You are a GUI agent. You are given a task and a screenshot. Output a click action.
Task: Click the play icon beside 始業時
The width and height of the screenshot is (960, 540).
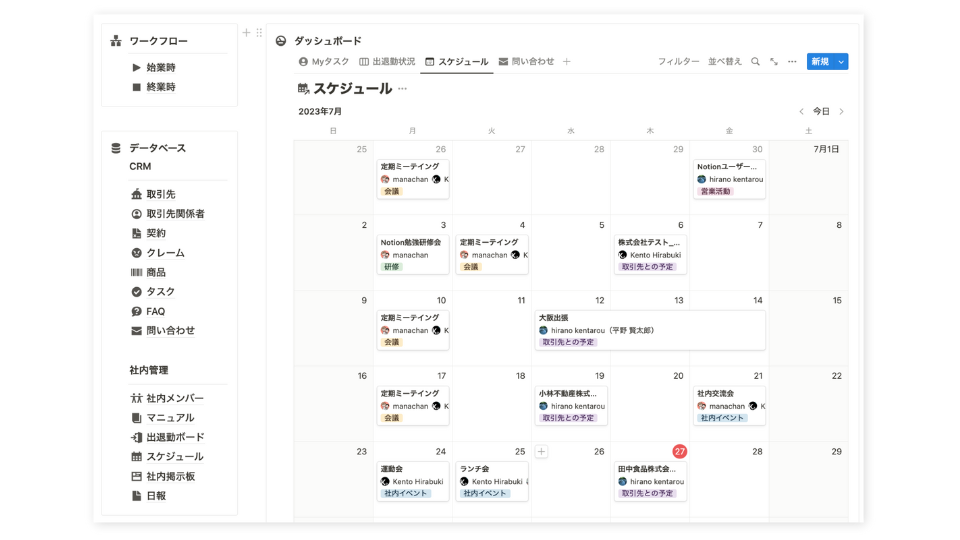tap(136, 68)
